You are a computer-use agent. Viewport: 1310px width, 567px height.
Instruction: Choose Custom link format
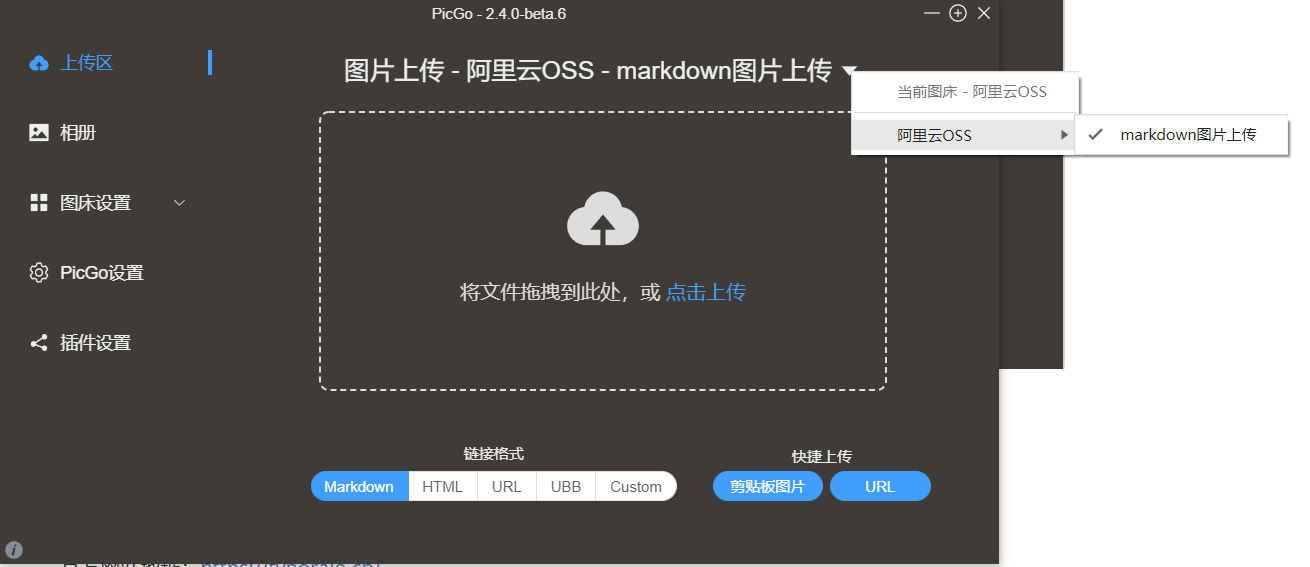(x=636, y=487)
